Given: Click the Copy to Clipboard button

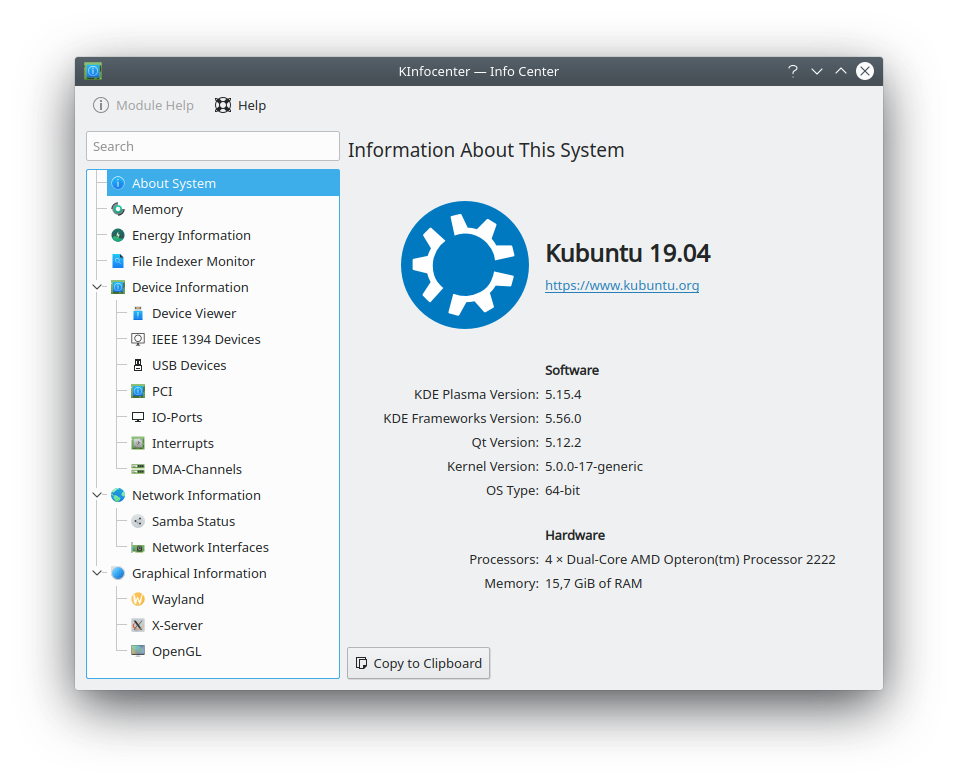Looking at the screenshot, I should 419,663.
